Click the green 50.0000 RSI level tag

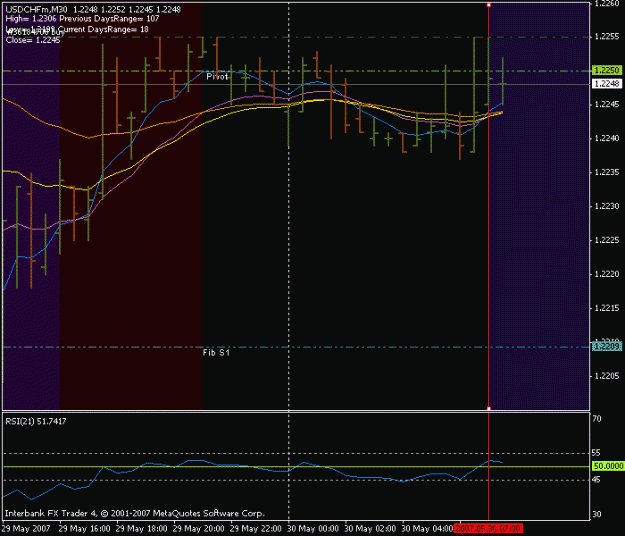pyautogui.click(x=608, y=466)
